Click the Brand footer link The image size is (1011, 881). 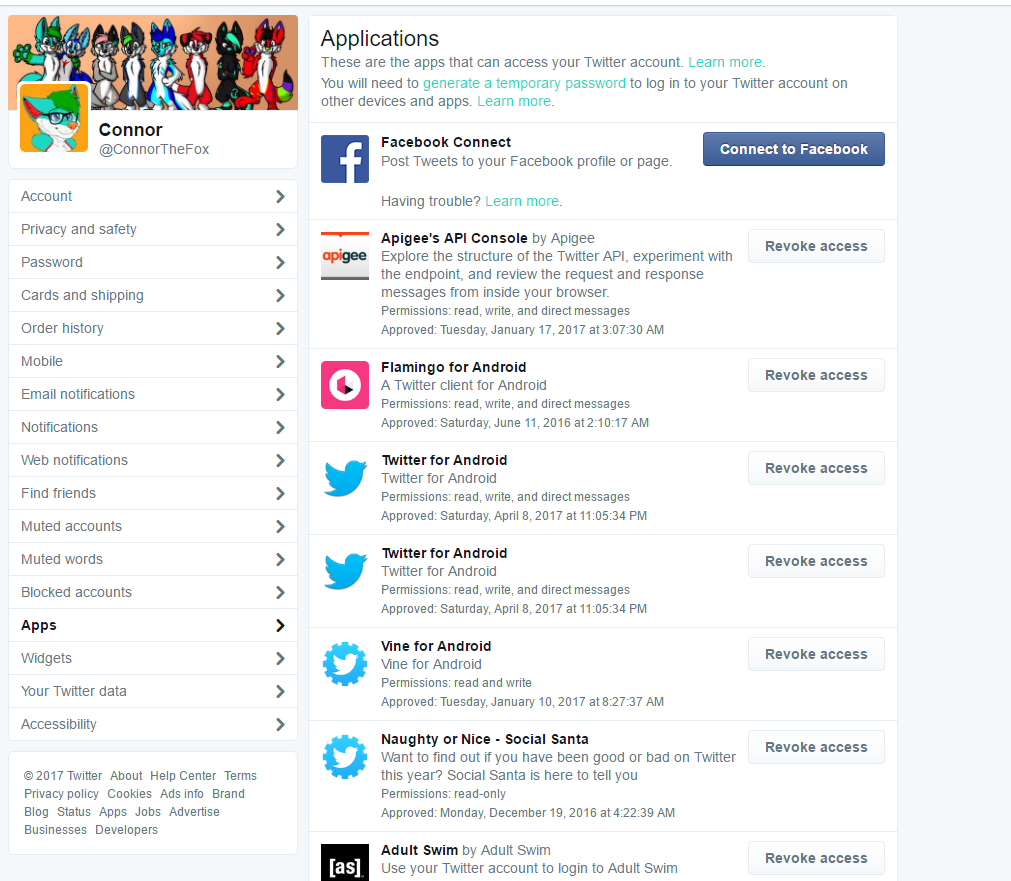point(228,793)
